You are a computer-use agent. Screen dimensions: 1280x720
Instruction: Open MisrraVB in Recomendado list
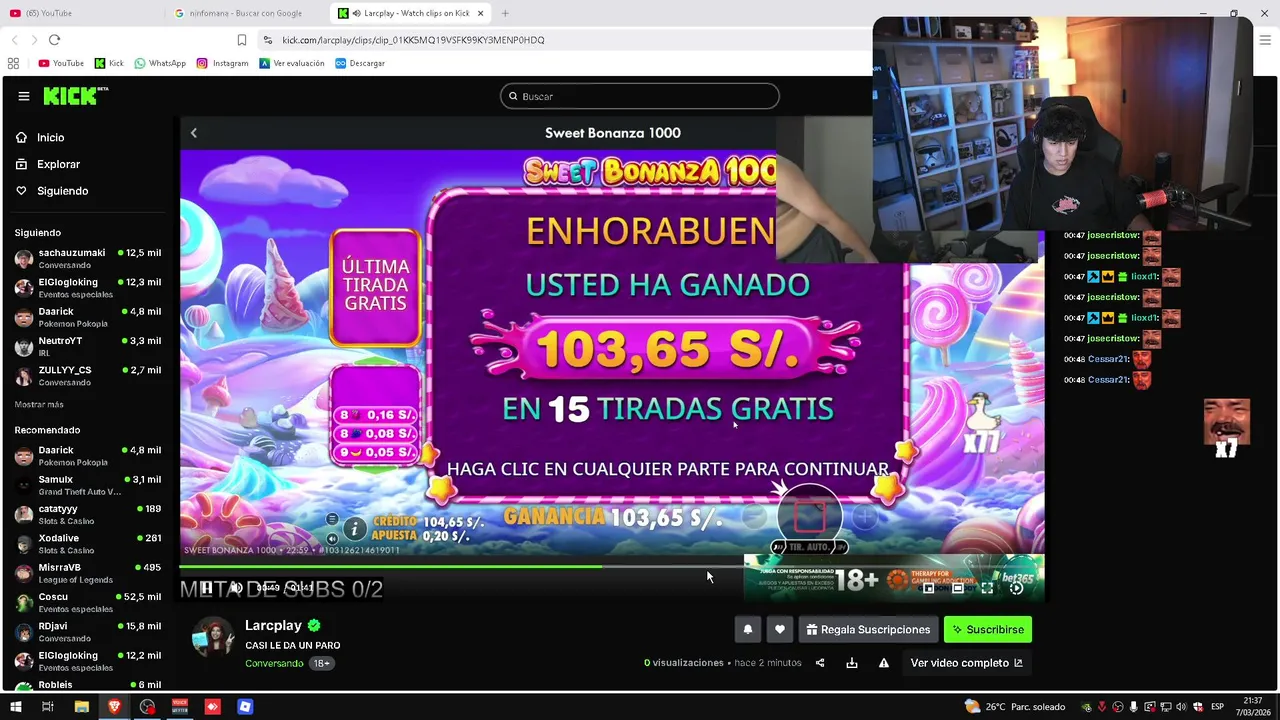(x=88, y=573)
